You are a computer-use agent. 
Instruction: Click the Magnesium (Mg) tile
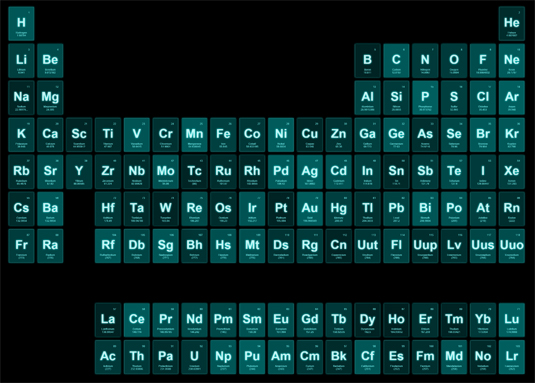pyautogui.click(x=50, y=98)
